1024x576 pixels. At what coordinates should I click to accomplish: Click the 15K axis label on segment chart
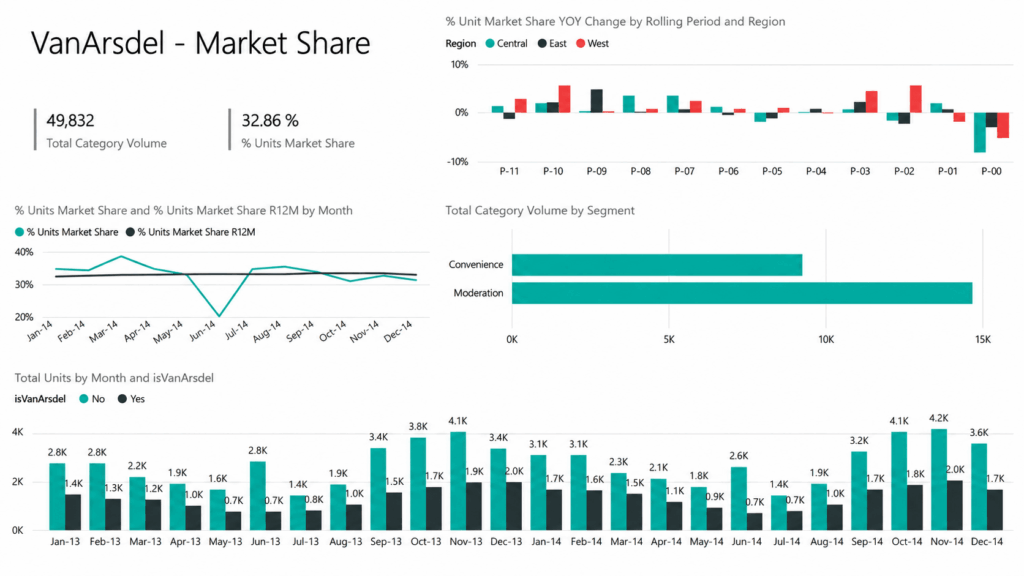[x=982, y=340]
